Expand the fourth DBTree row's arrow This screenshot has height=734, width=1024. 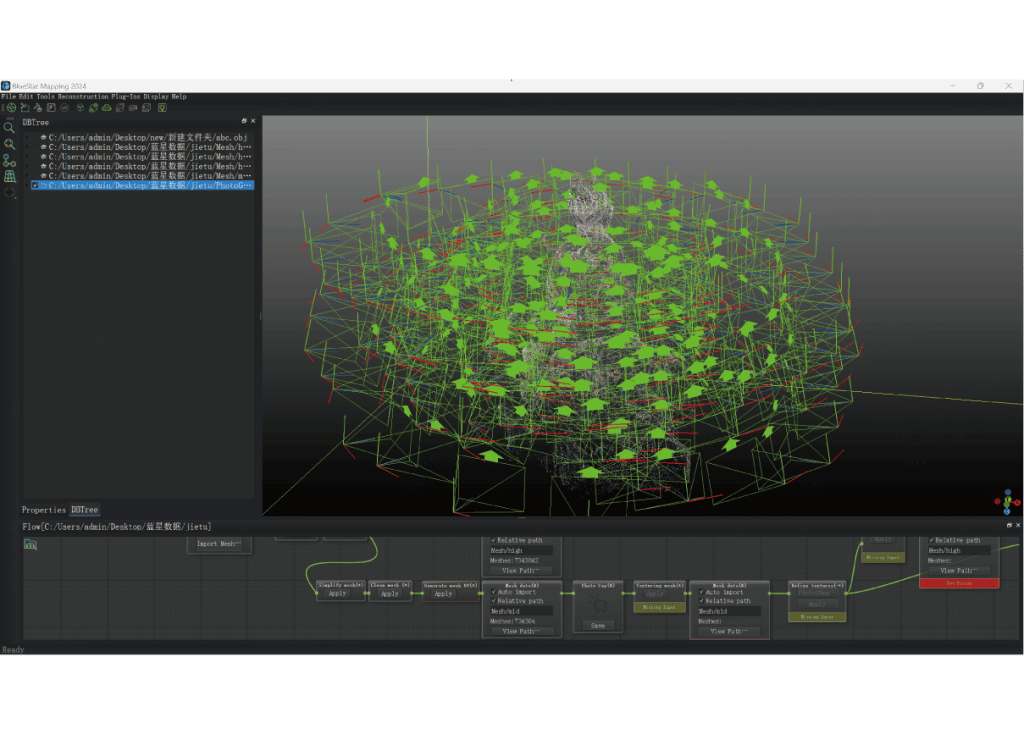click(x=27, y=167)
